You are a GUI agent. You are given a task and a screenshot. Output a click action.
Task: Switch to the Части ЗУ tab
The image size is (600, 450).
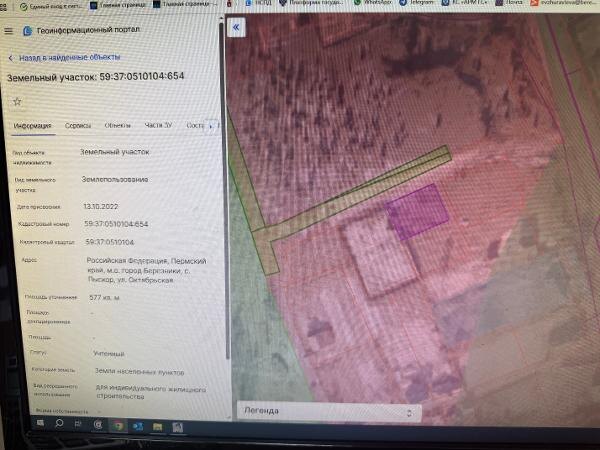(158, 125)
